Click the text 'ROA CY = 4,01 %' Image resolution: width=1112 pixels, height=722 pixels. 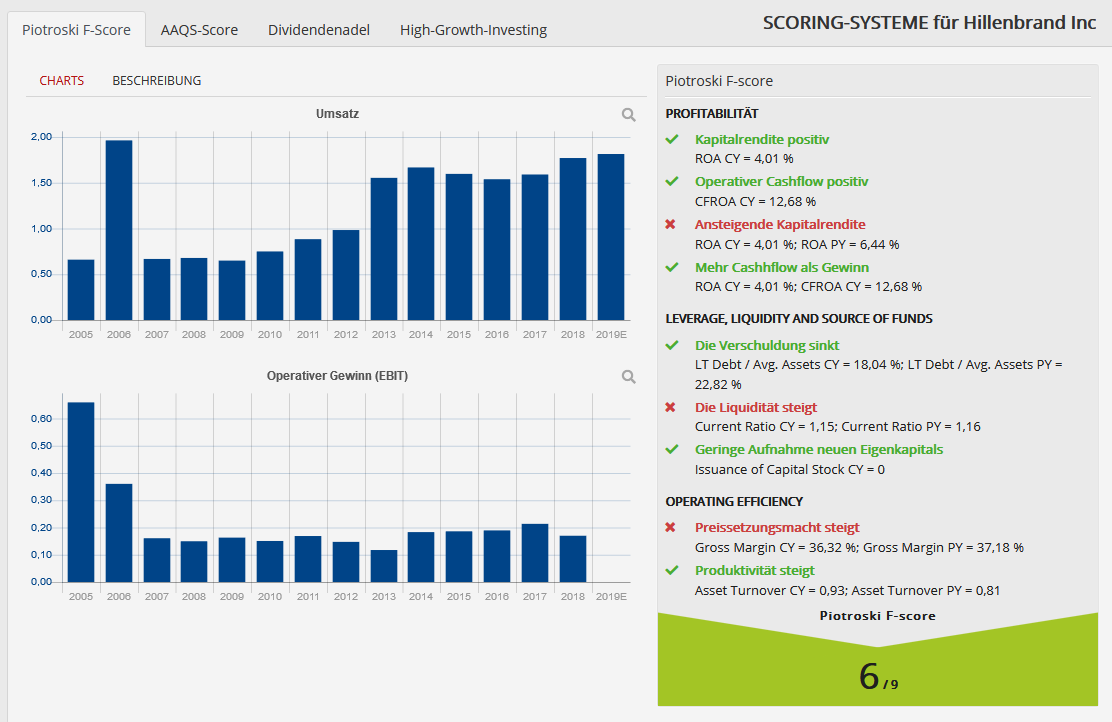(744, 159)
